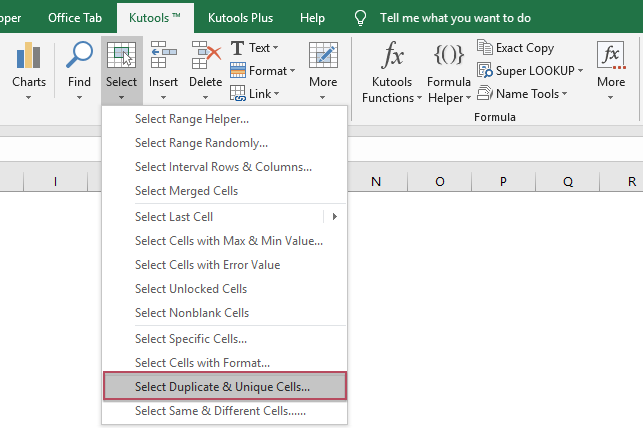This screenshot has height=428, width=643.
Task: Expand the Super LOOKUP dropdown
Action: [x=578, y=70]
